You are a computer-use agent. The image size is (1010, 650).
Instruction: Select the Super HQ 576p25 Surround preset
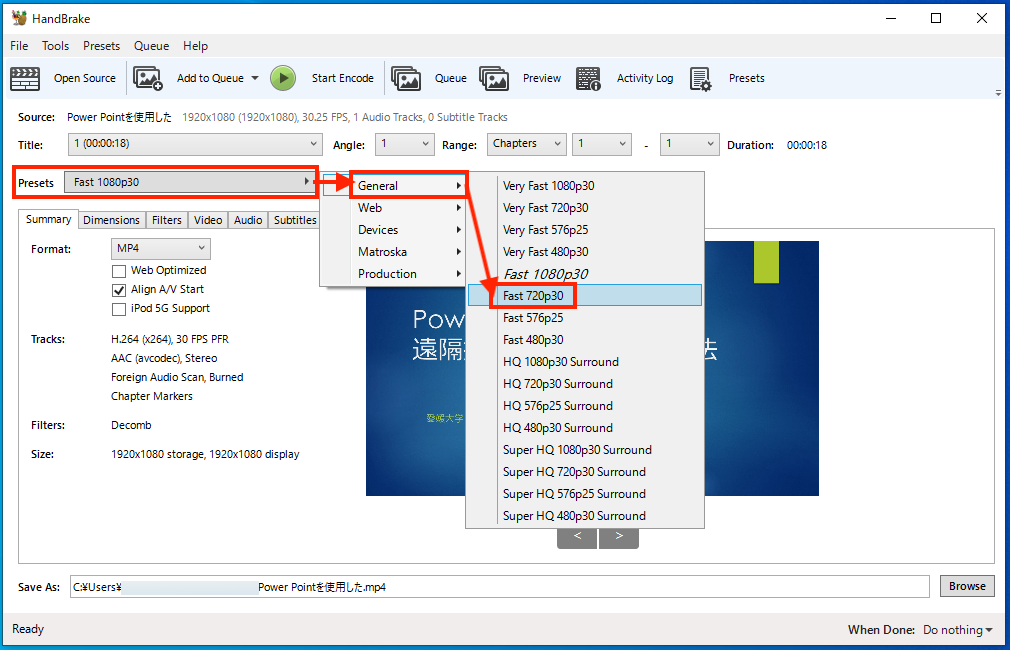(x=585, y=493)
